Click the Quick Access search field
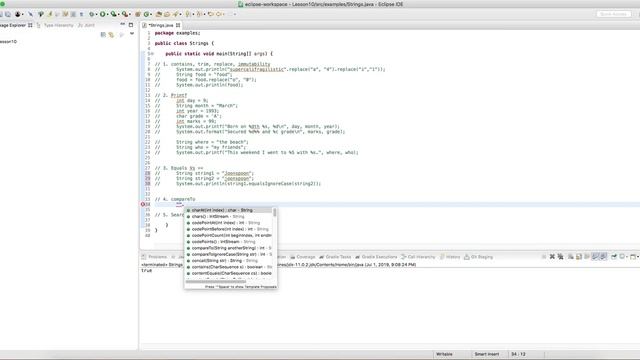 point(613,14)
